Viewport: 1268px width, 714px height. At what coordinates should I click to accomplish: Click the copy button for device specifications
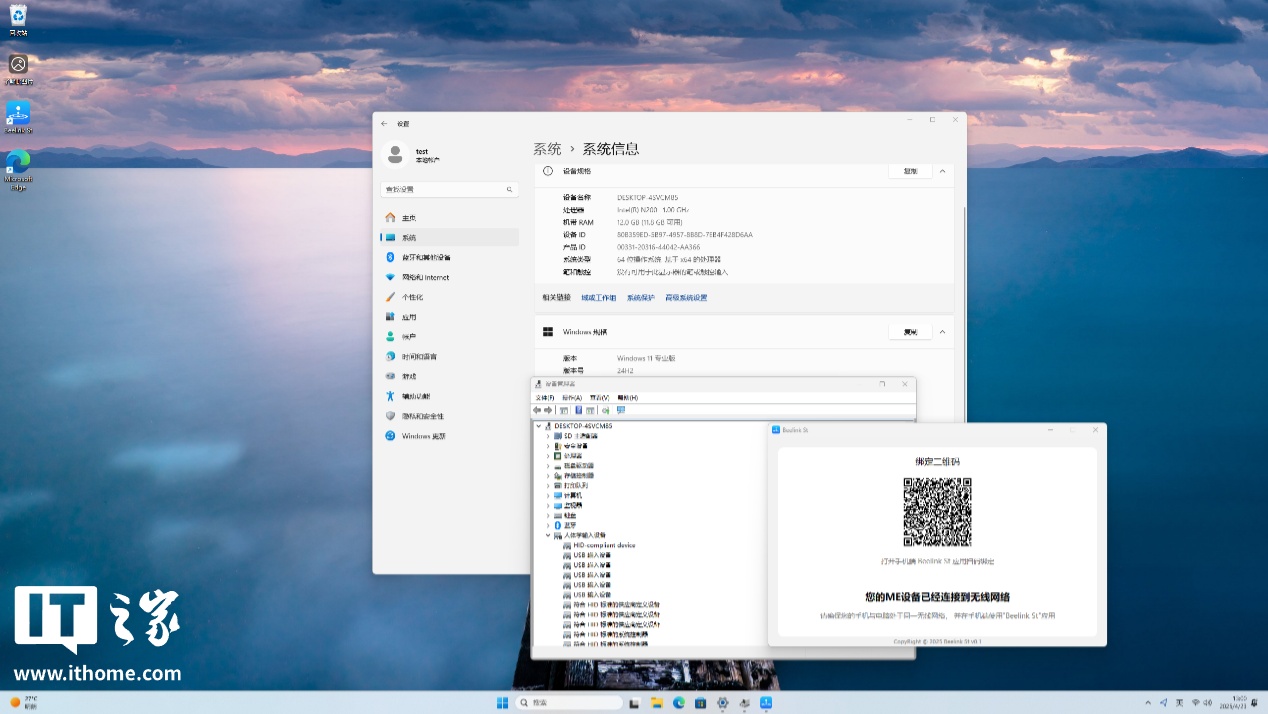(x=910, y=171)
